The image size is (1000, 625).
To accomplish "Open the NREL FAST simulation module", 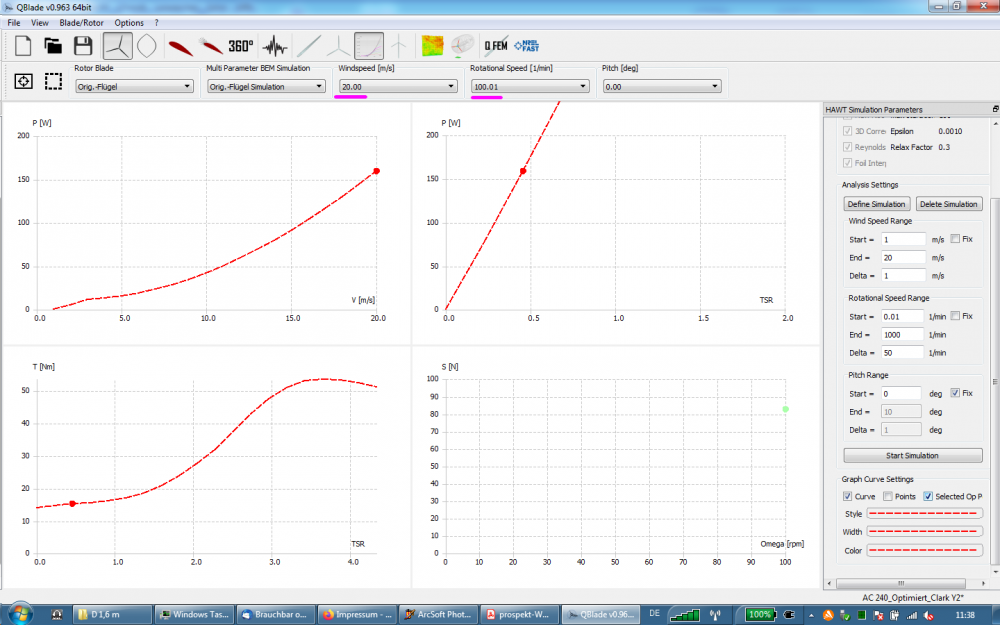I will pyautogui.click(x=527, y=45).
